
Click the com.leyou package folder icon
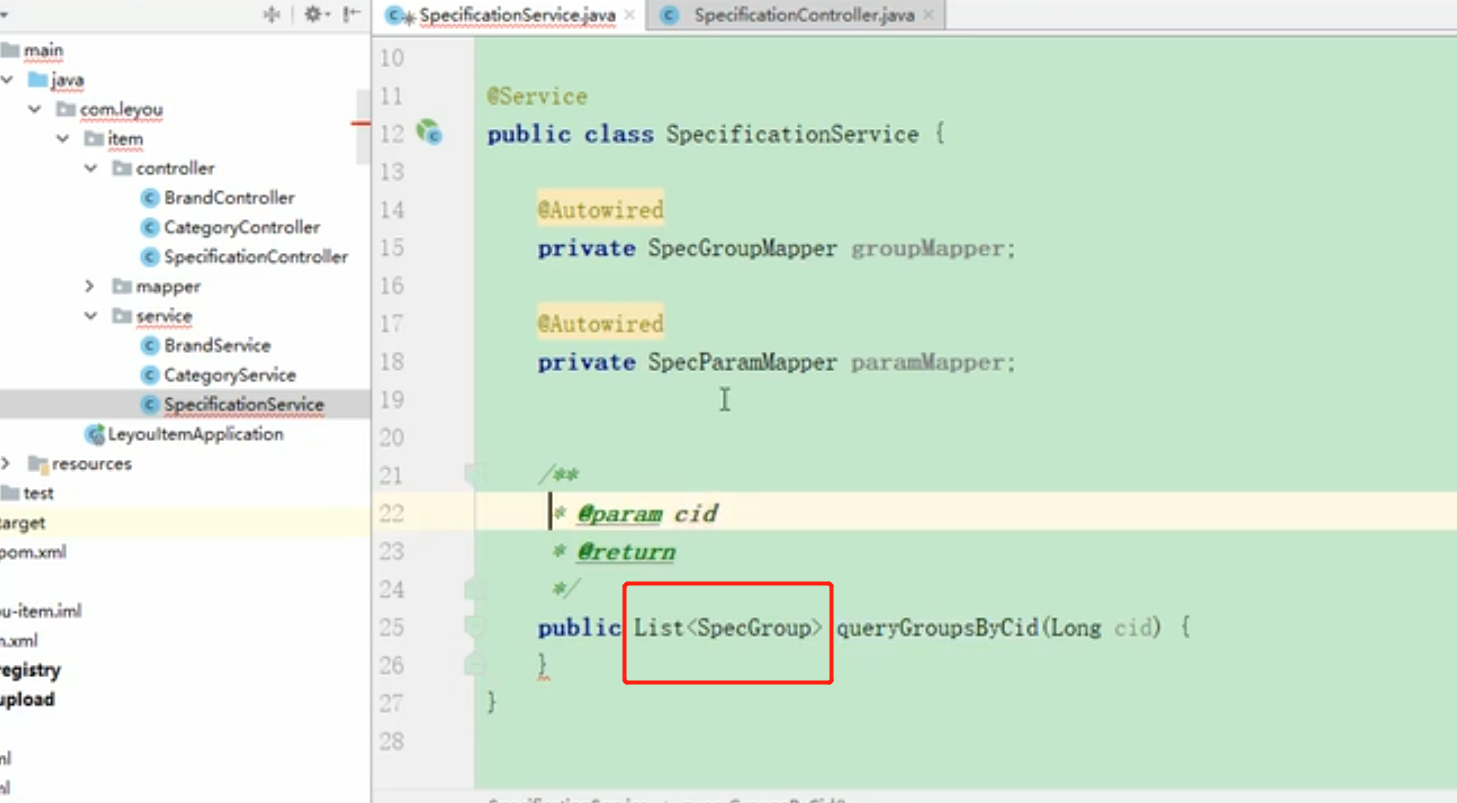click(66, 109)
